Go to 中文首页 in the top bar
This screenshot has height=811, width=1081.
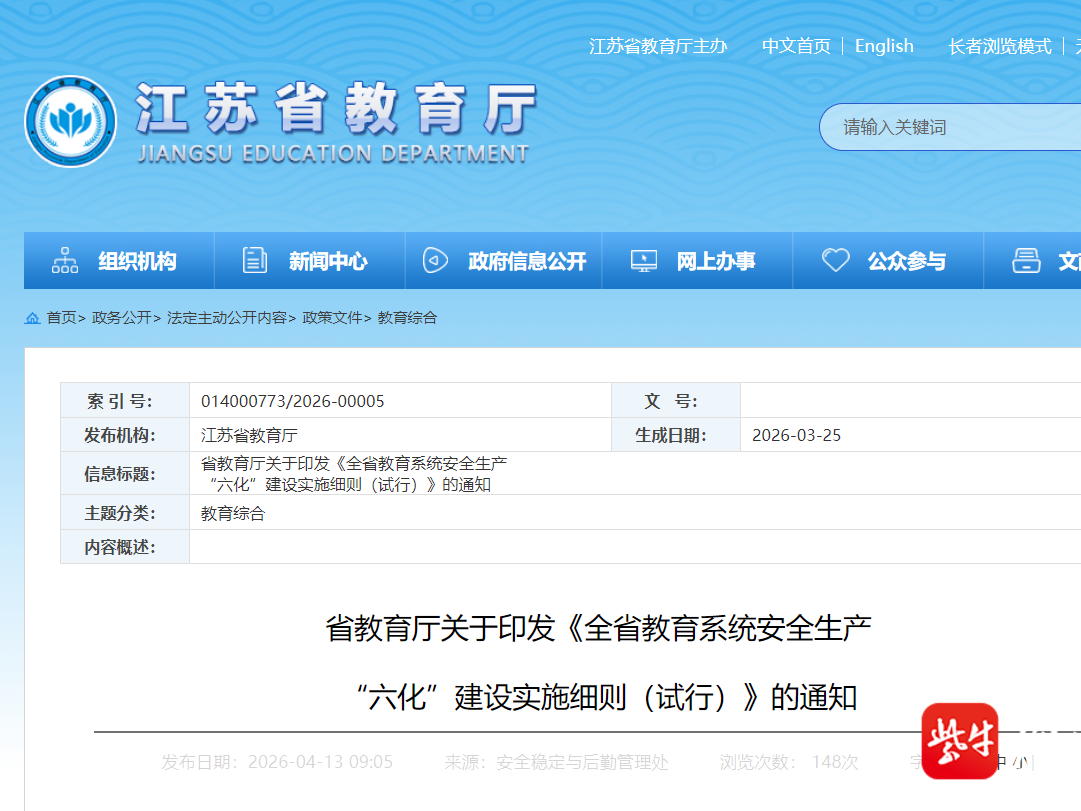click(796, 46)
